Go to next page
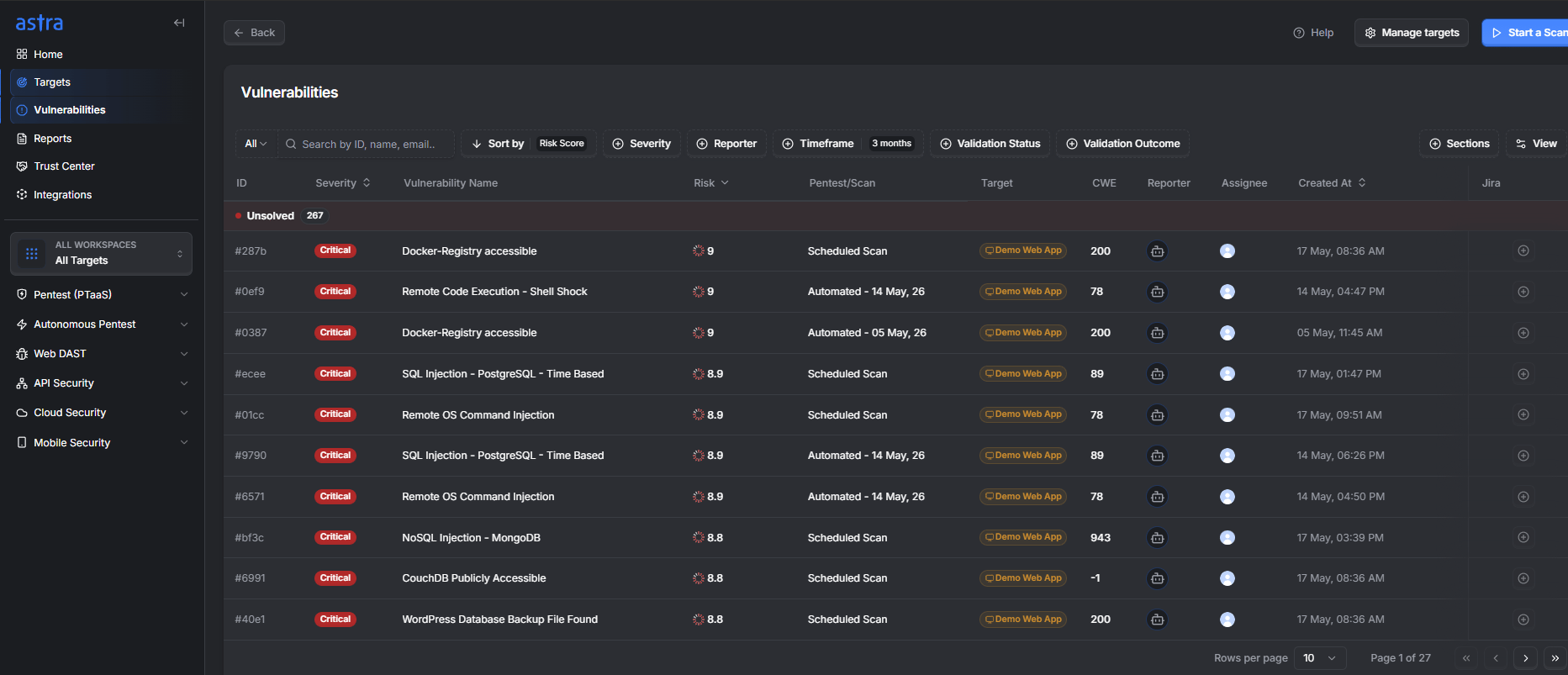The width and height of the screenshot is (1568, 675). [1526, 658]
